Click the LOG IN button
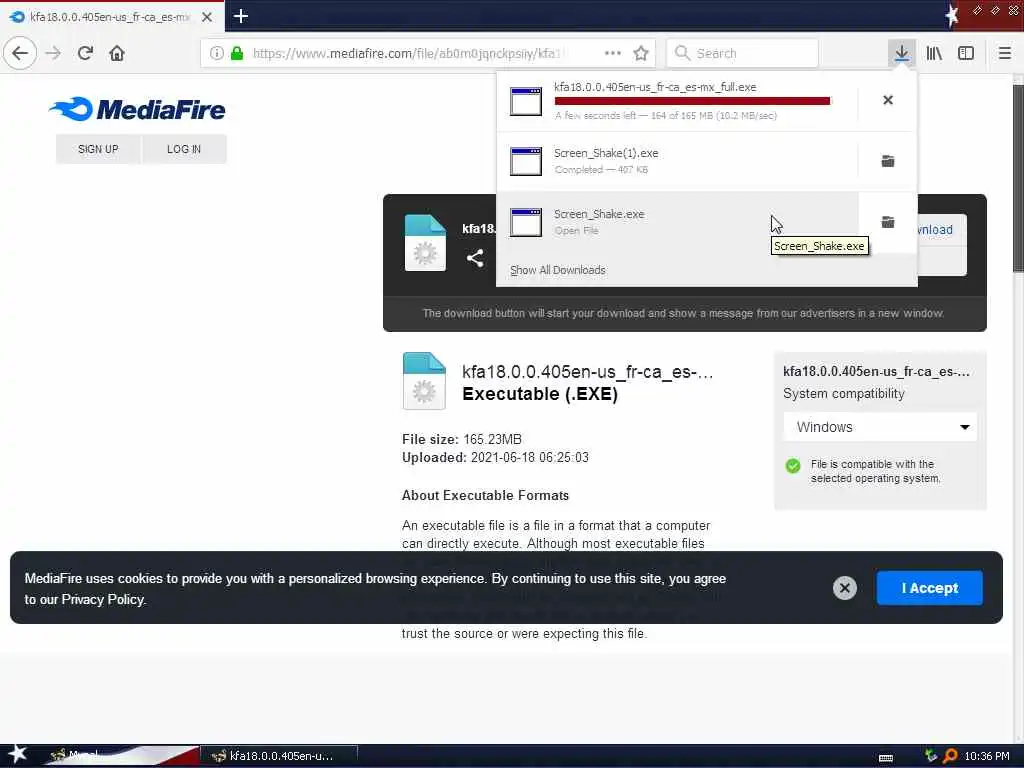This screenshot has width=1024, height=768. click(x=184, y=149)
